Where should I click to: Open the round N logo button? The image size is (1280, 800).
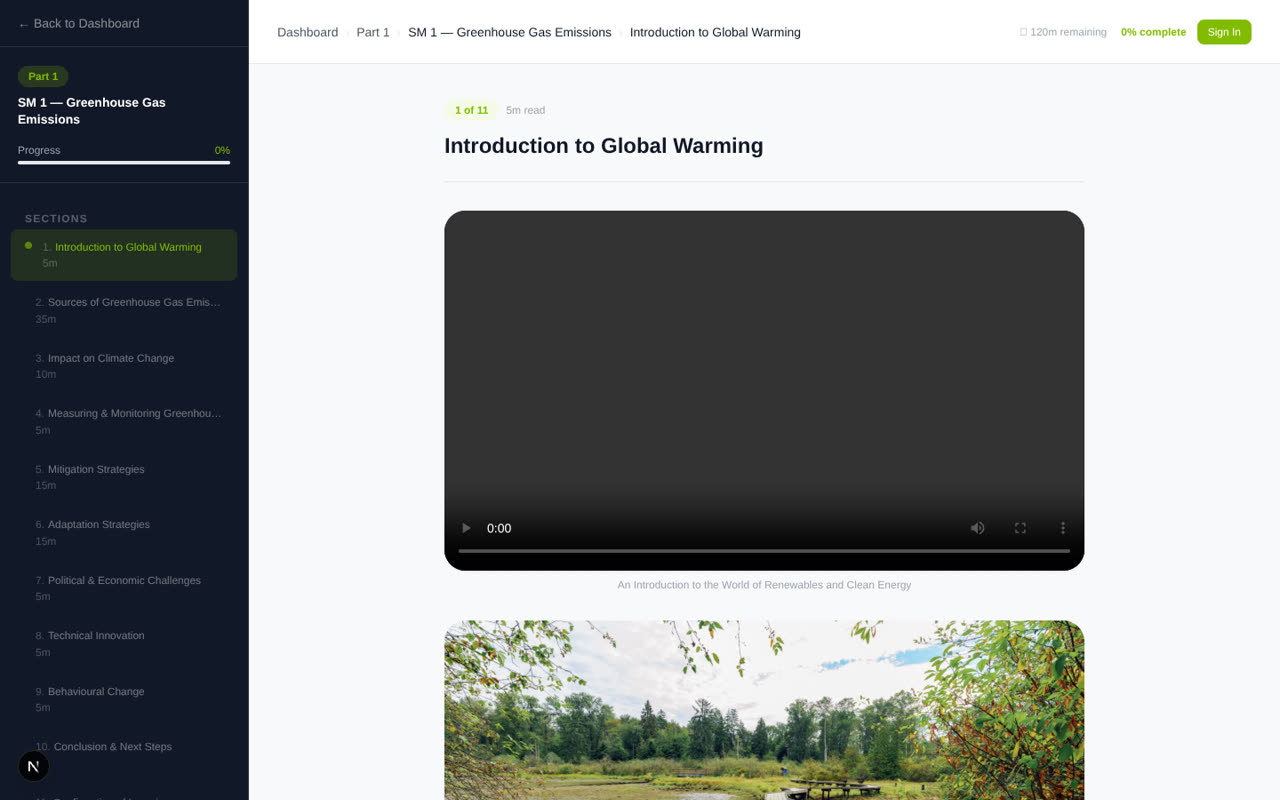click(34, 766)
